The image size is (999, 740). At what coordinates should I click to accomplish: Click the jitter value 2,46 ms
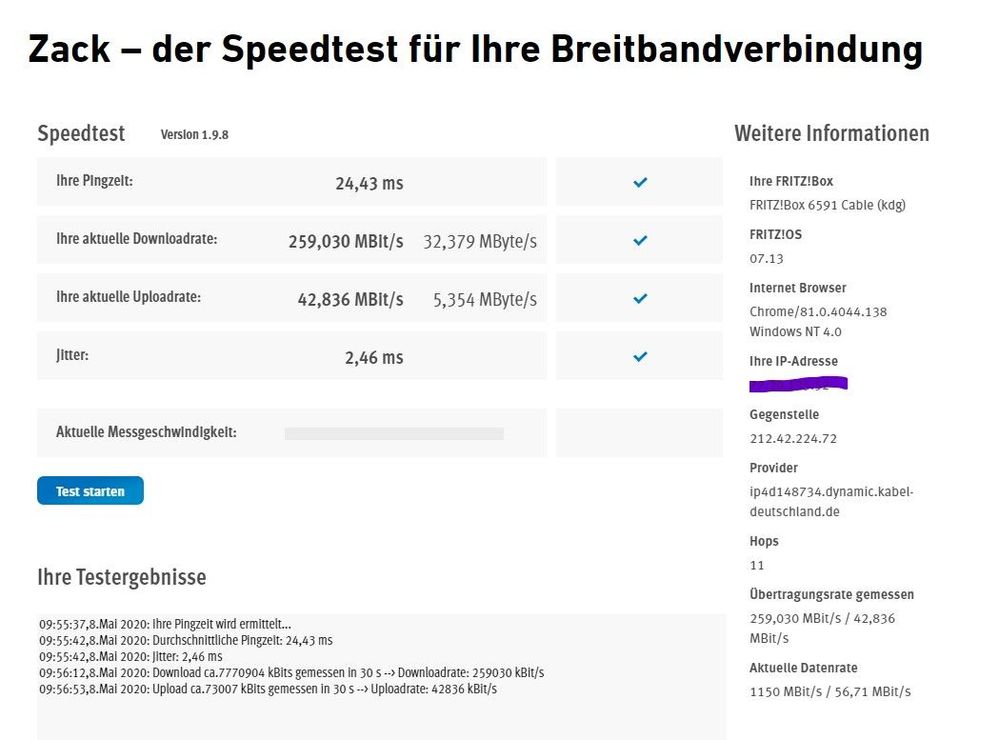(x=374, y=358)
